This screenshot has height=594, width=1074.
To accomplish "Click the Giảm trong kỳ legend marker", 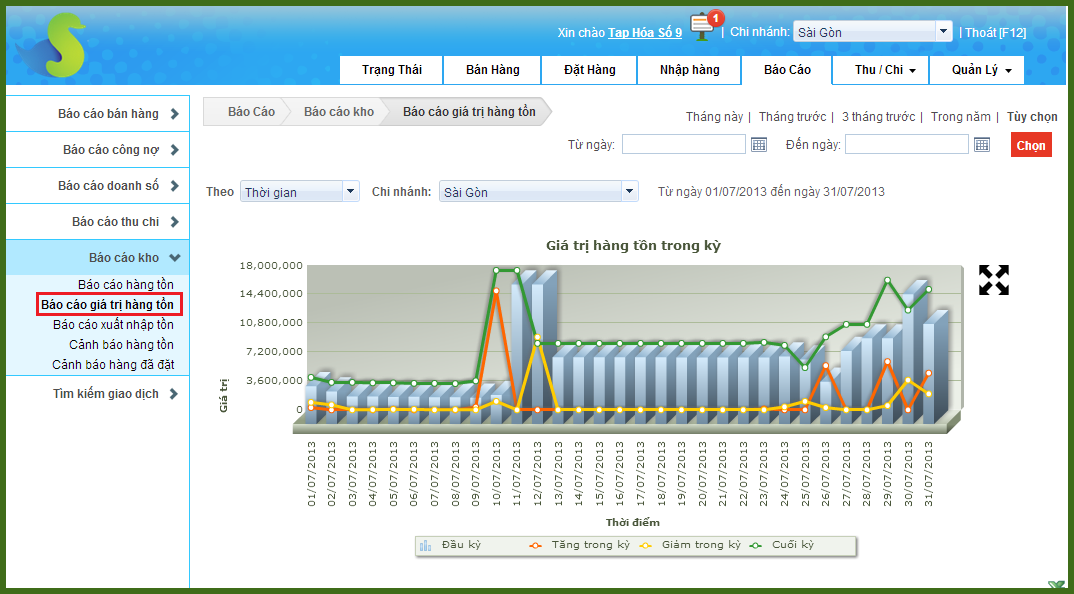I will (645, 545).
